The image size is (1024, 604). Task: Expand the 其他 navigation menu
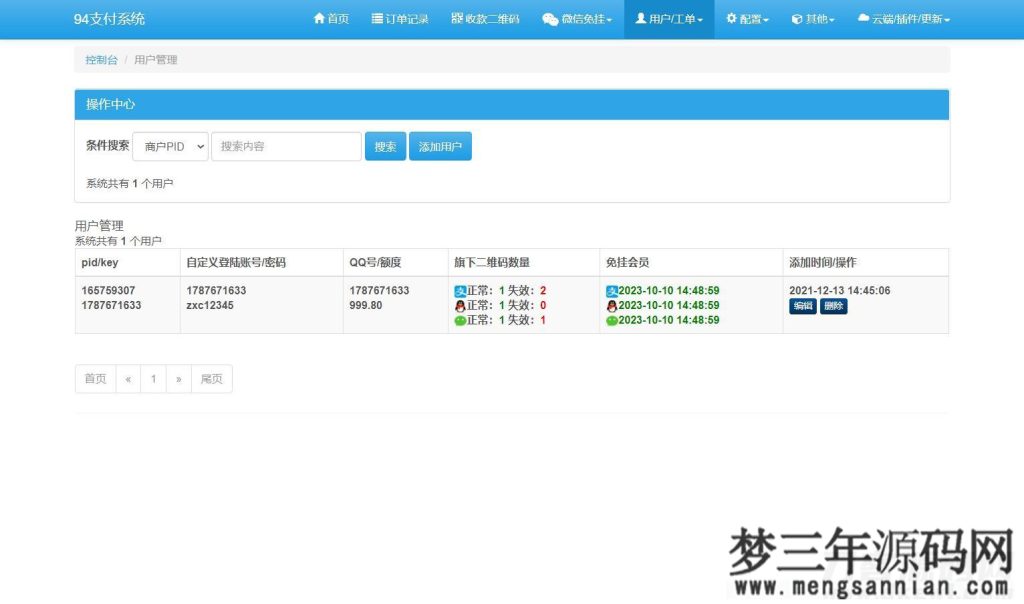pos(812,18)
